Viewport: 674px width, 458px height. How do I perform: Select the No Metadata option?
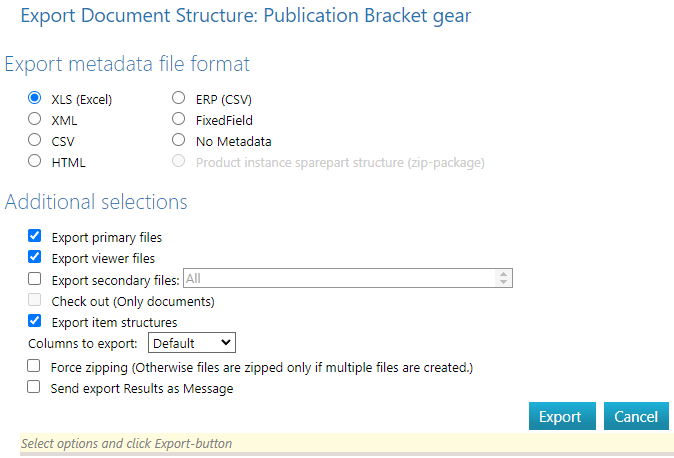tap(179, 141)
